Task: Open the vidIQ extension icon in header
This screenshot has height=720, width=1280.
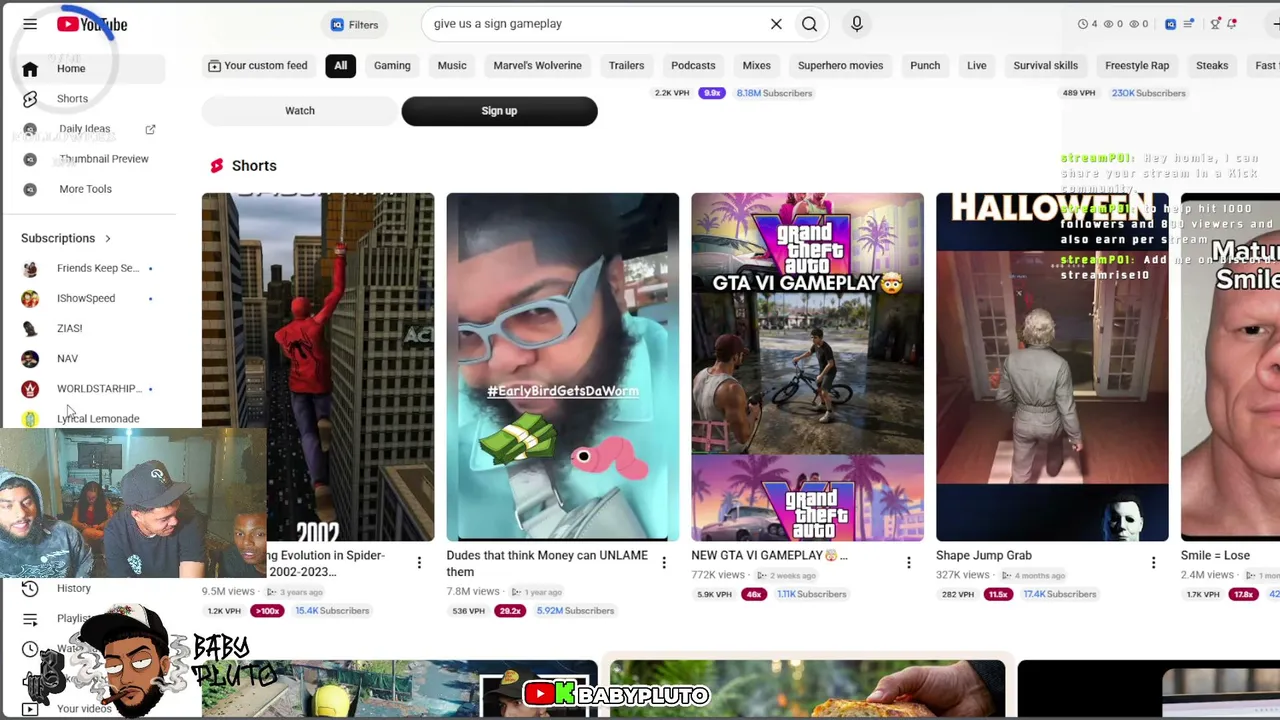Action: point(1170,24)
